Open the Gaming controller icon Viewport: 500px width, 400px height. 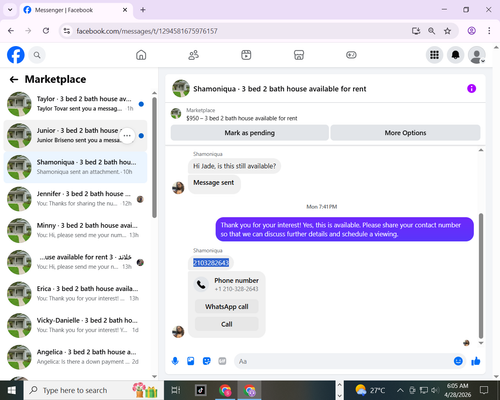(351, 55)
